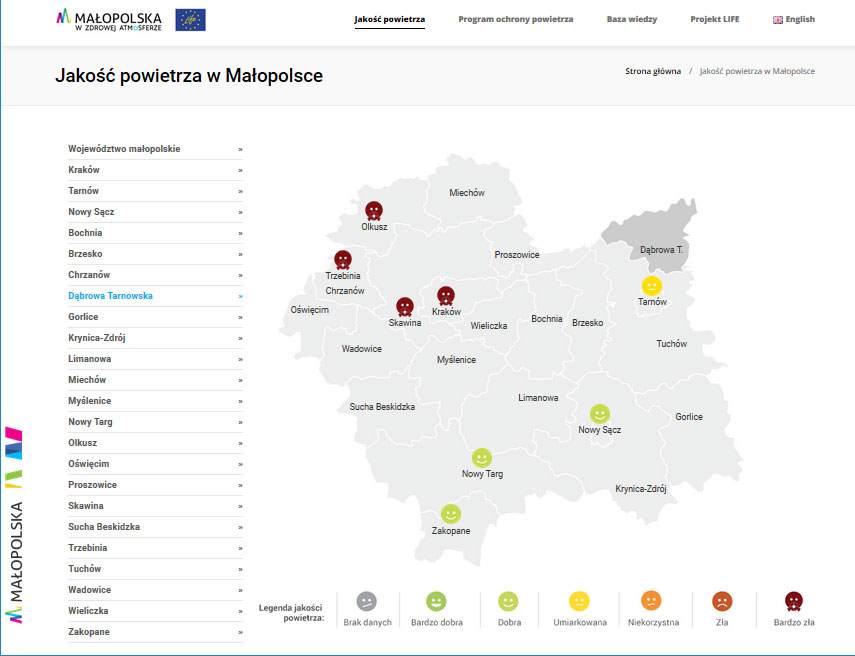The image size is (855, 656).
Task: Select the Nowy Targ smiley marker
Action: click(482, 457)
